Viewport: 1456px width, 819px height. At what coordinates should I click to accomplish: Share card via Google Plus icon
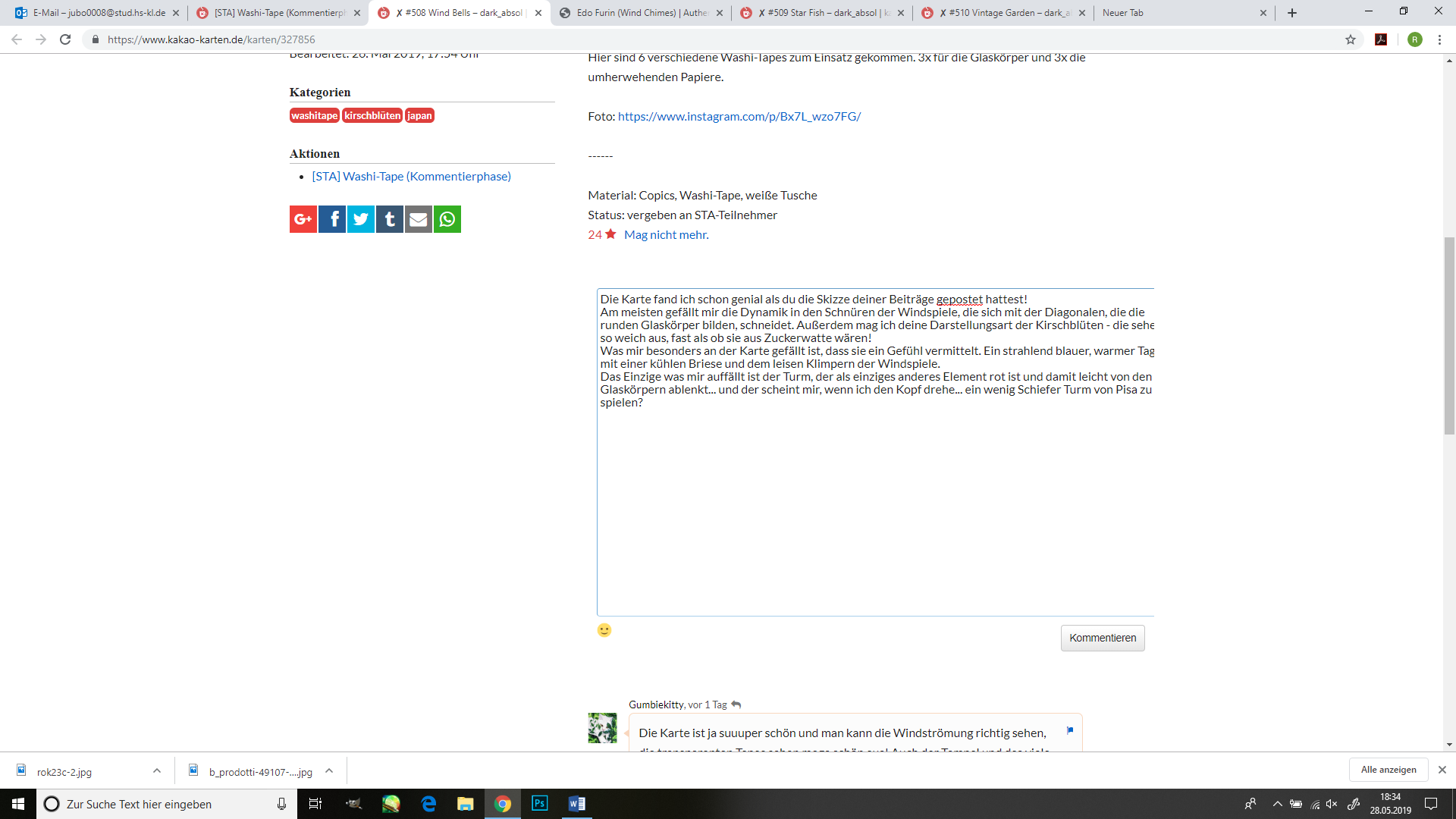[x=303, y=219]
